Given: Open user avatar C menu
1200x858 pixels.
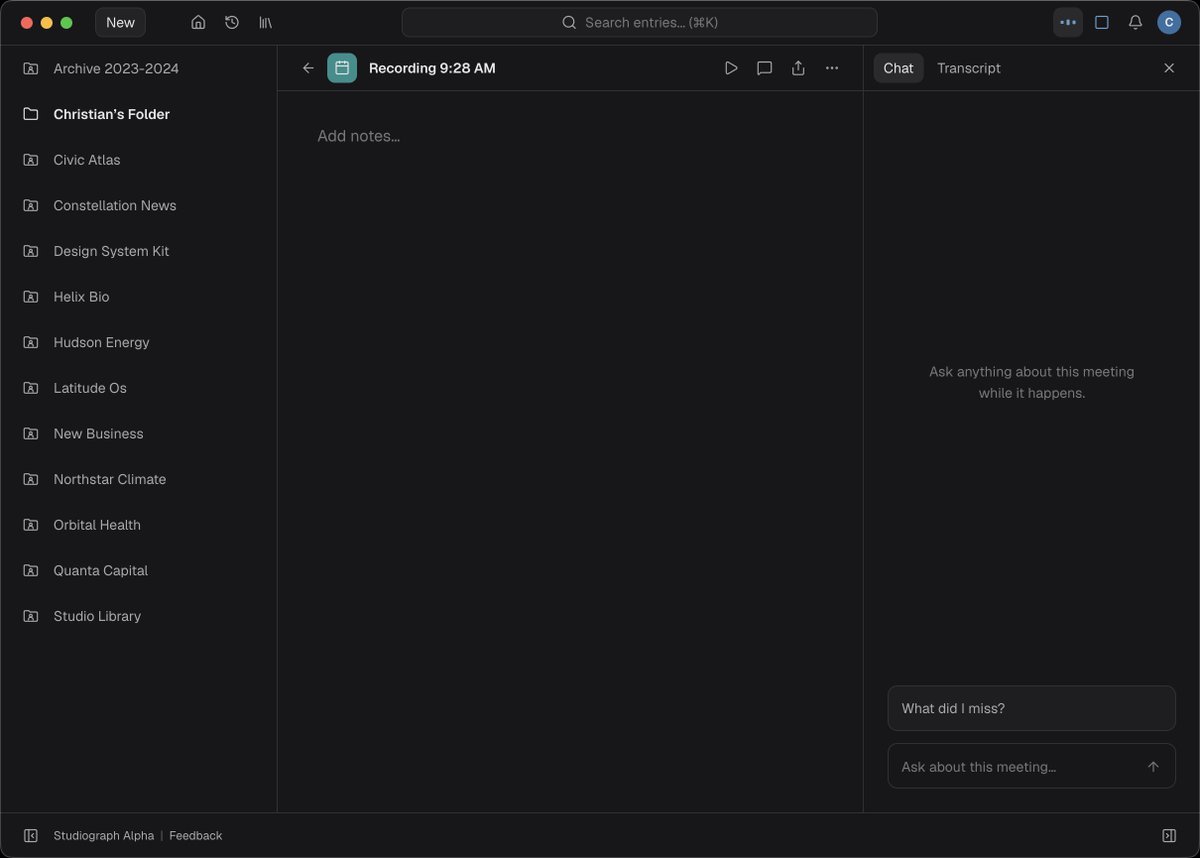Looking at the screenshot, I should coord(1169,22).
